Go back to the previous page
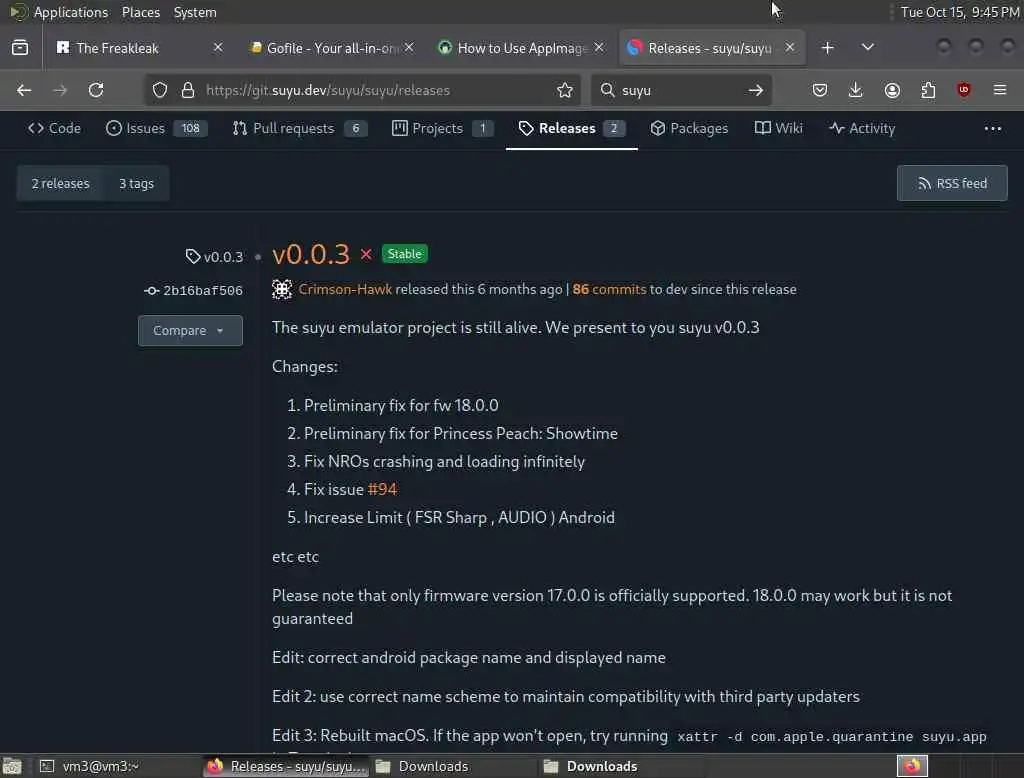Screen dimensions: 1024x778 [x=24, y=90]
